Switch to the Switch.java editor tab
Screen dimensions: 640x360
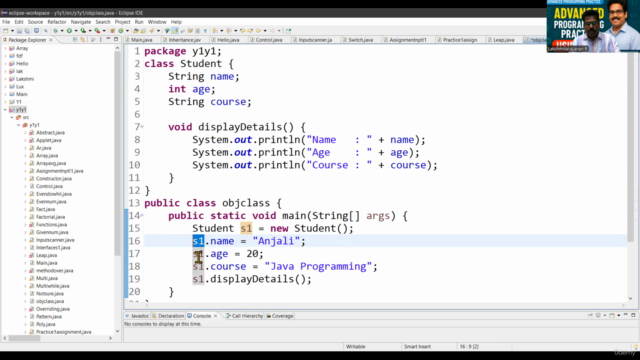coord(358,40)
